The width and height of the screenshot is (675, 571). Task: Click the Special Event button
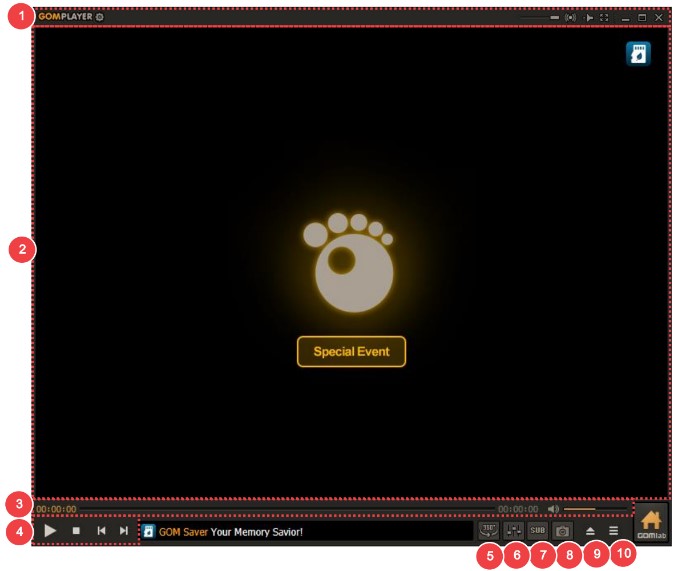tap(351, 352)
